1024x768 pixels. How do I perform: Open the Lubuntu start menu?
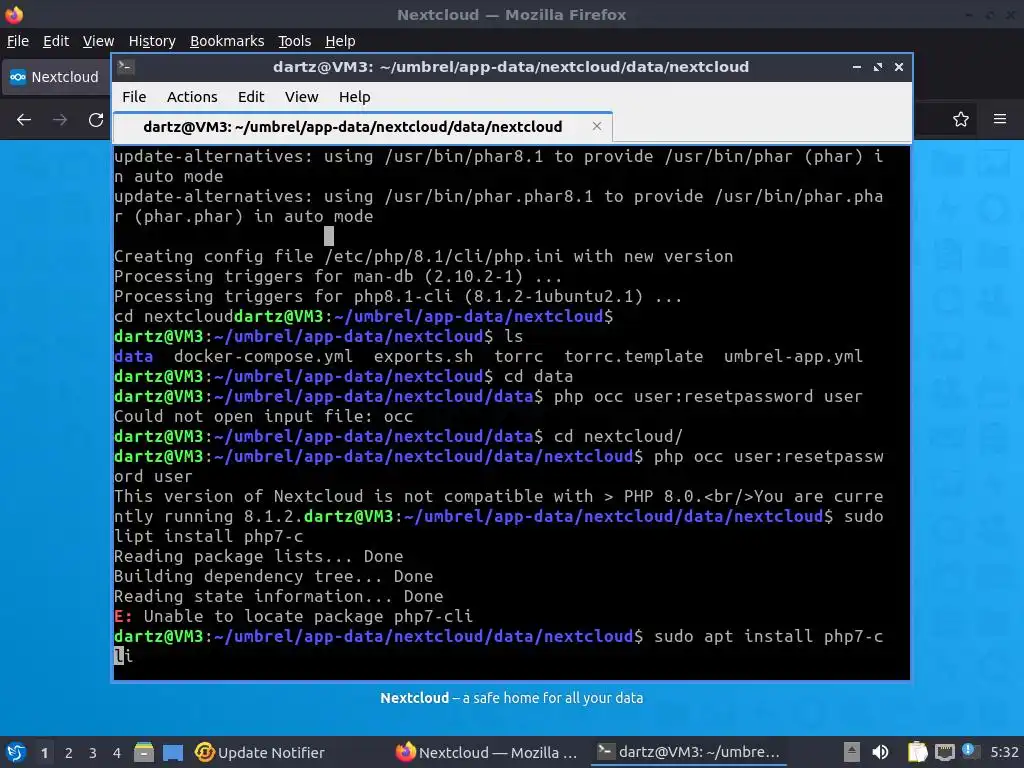tap(16, 752)
